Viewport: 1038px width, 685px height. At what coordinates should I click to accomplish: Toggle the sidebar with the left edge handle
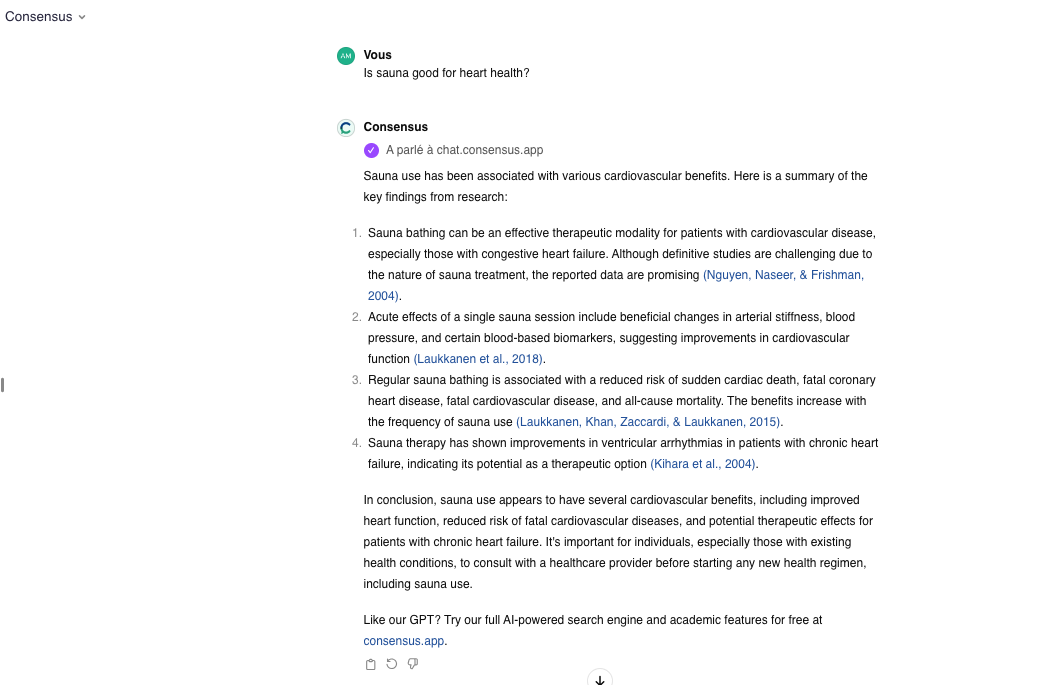3,384
